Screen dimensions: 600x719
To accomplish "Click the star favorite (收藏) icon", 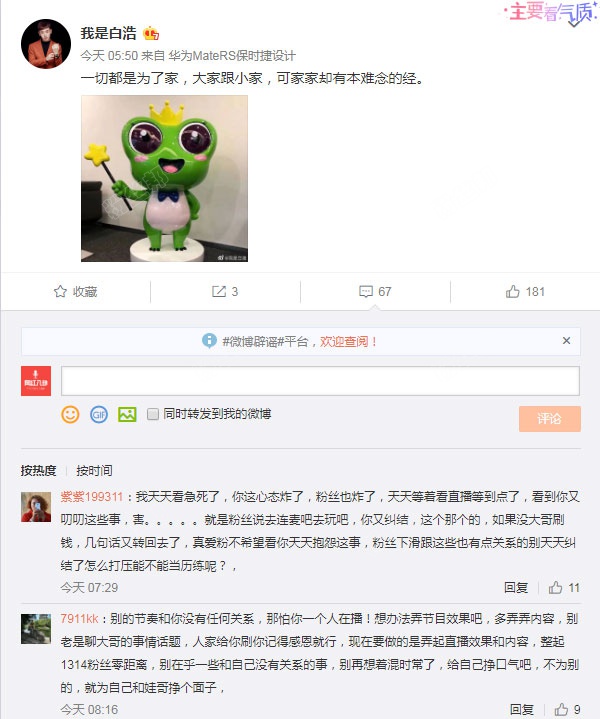I will click(60, 292).
